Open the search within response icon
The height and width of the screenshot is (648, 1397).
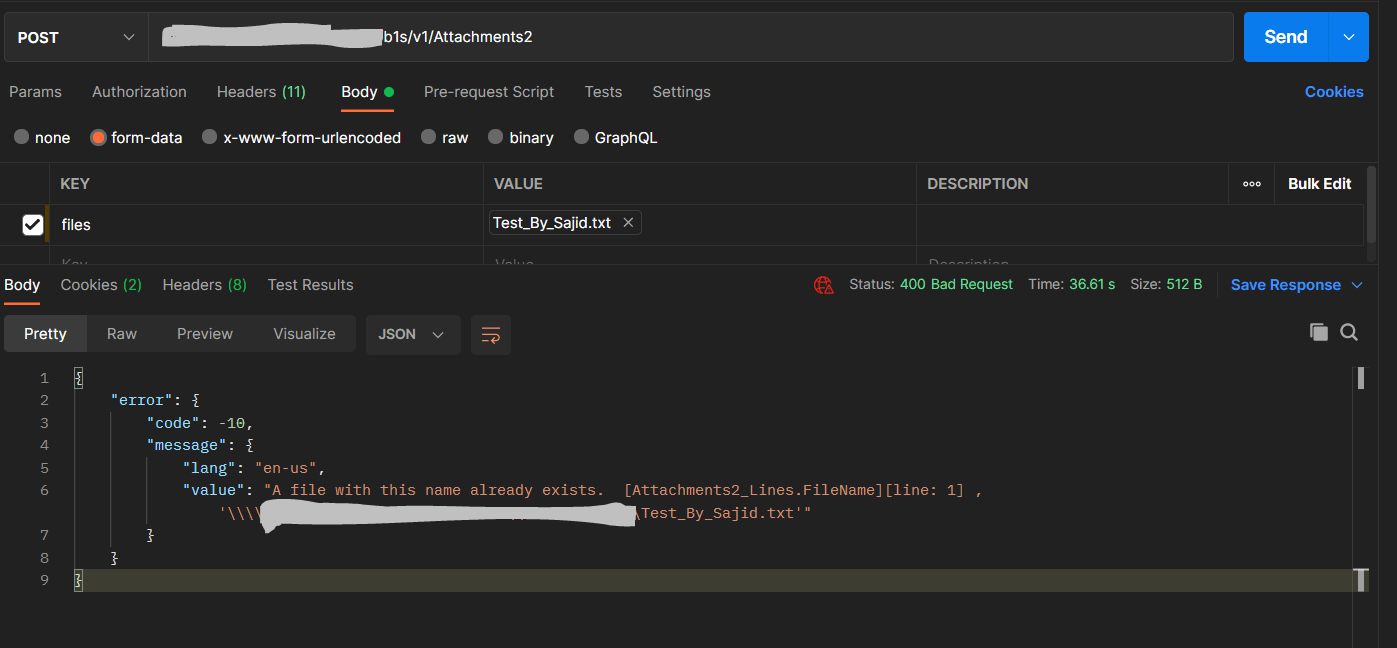1349,331
